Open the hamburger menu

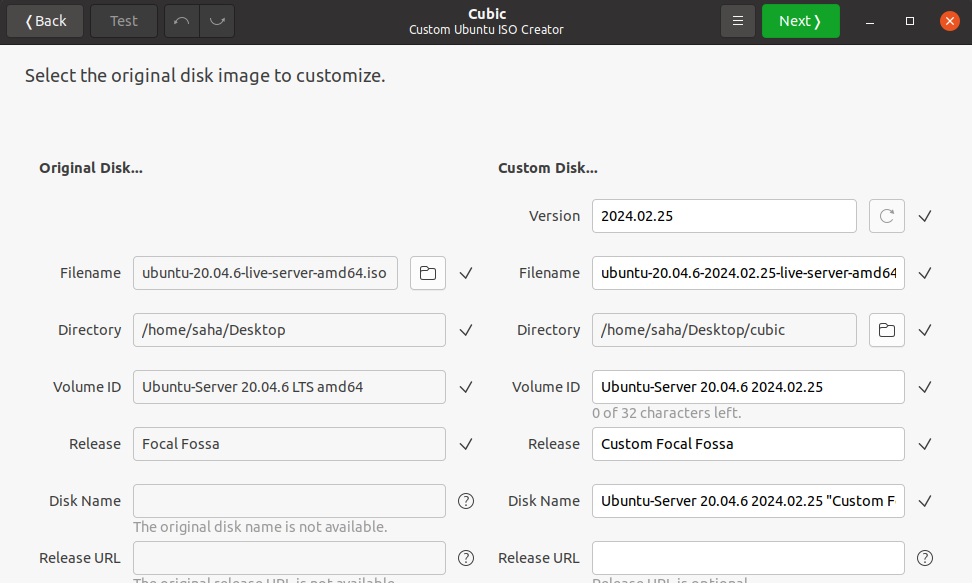[x=737, y=21]
